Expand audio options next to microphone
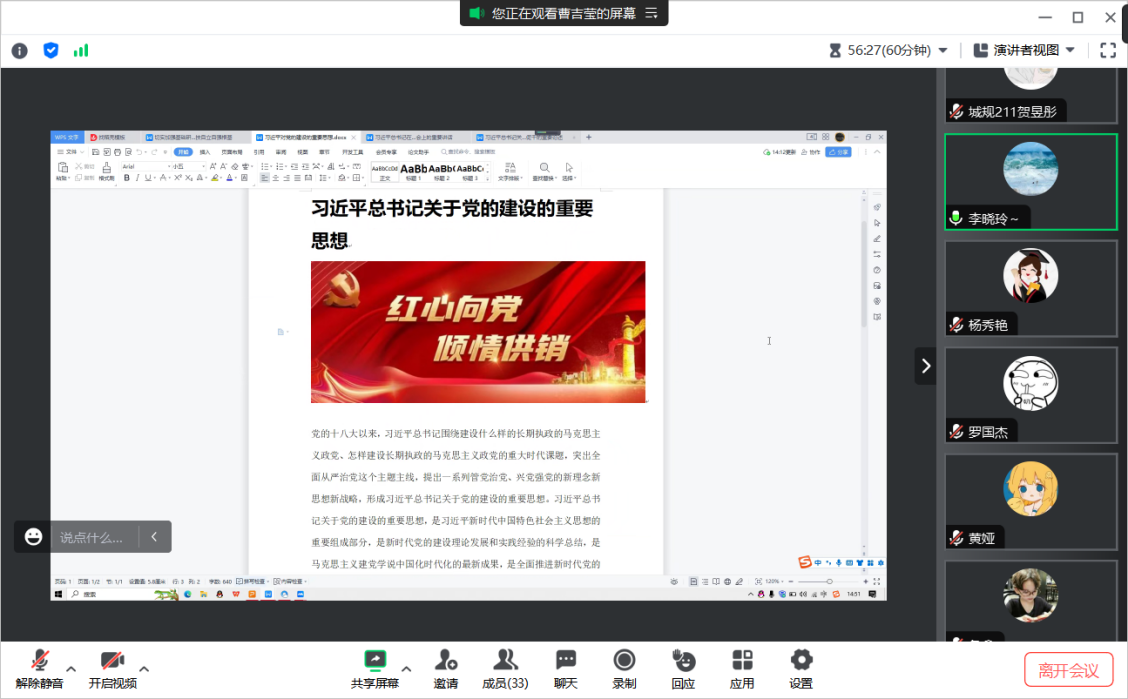The image size is (1128, 699). 71,669
